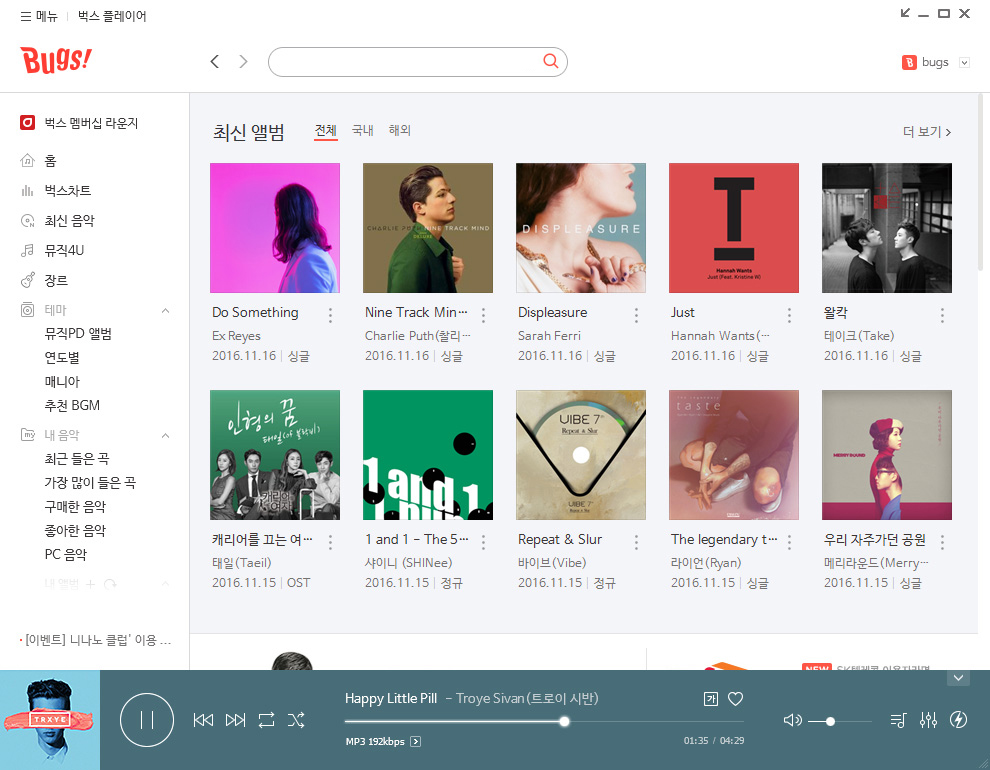Open more options for Nine Track Mind

click(x=484, y=315)
